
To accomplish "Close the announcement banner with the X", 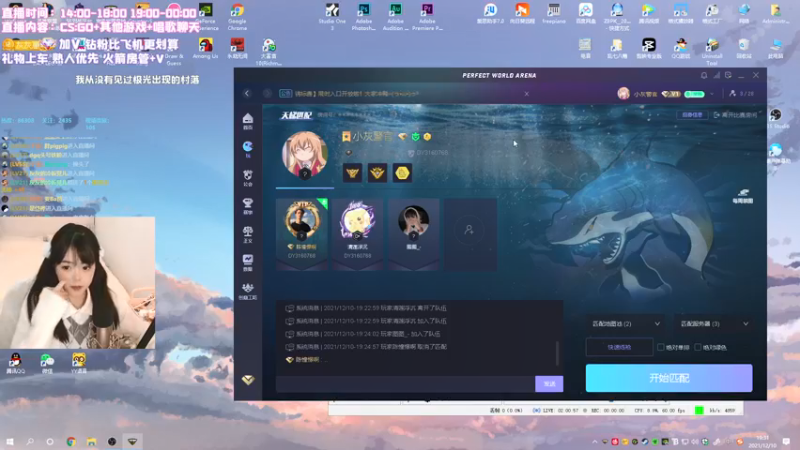I will [527, 94].
